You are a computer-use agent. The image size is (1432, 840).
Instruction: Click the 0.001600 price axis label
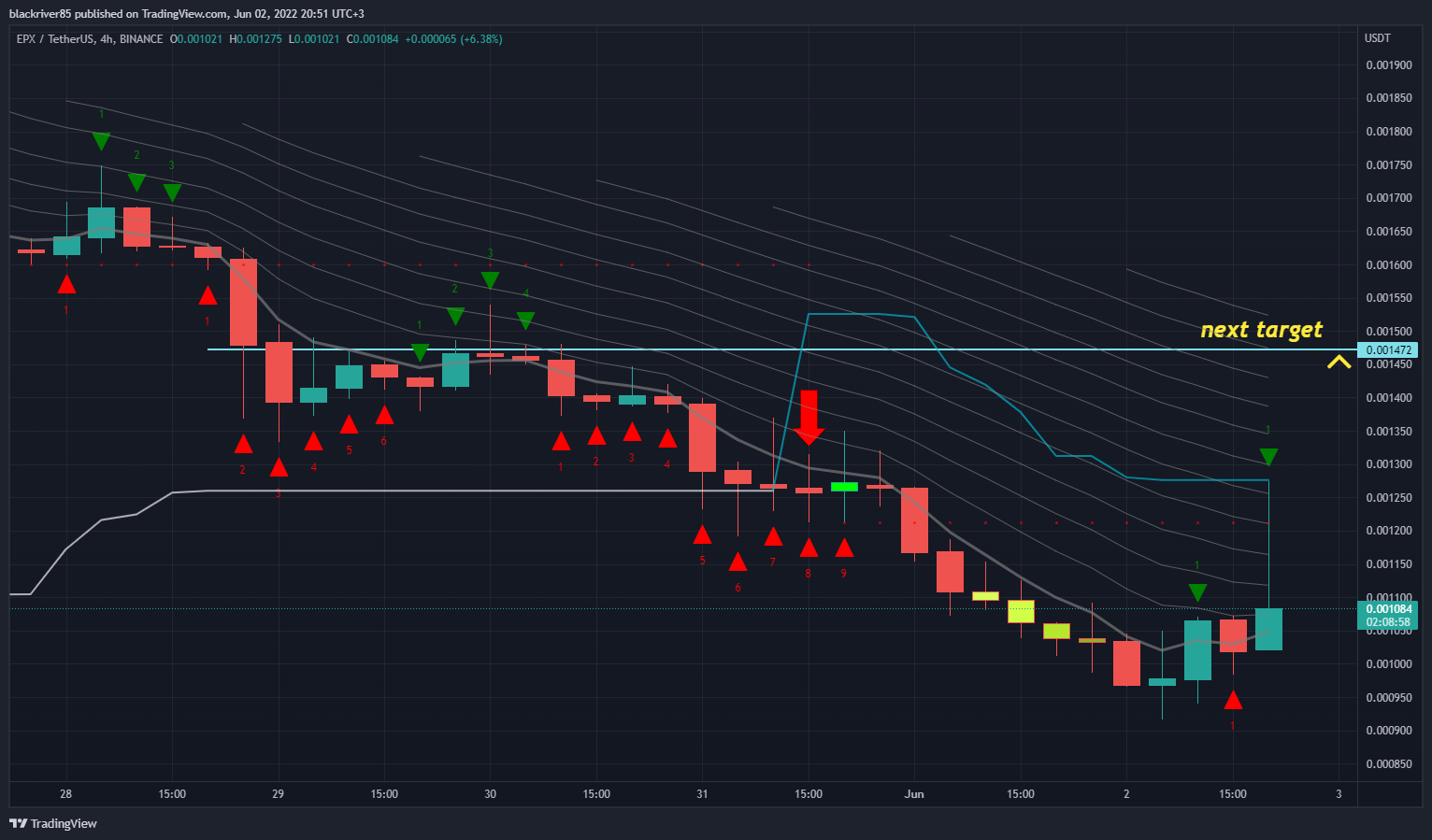(x=1389, y=265)
